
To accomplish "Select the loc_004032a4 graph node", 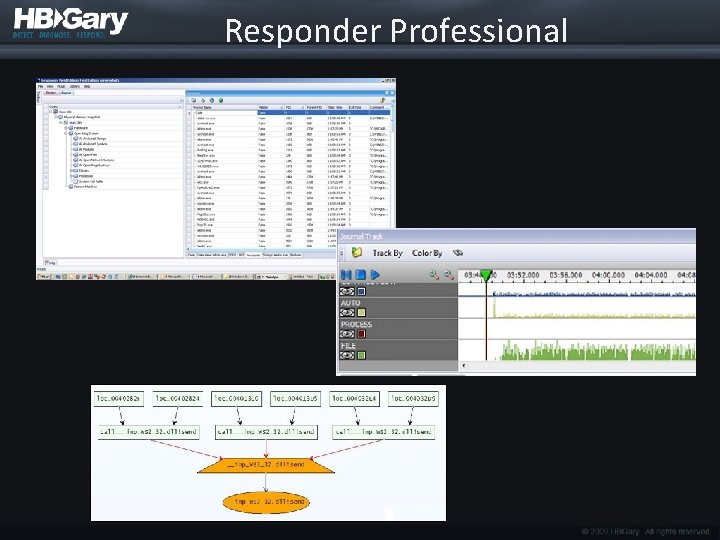I will [x=354, y=399].
